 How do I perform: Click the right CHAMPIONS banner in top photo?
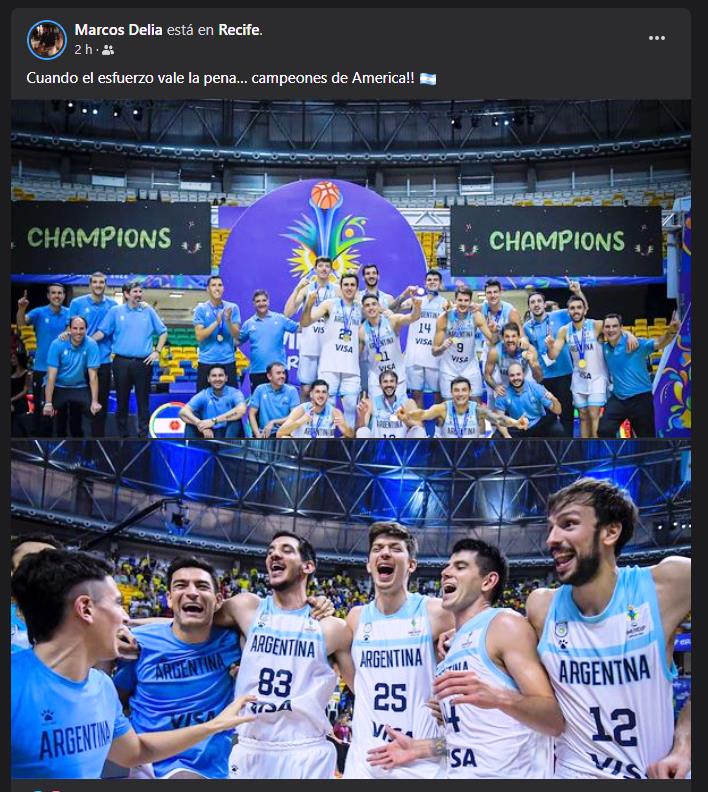556,241
